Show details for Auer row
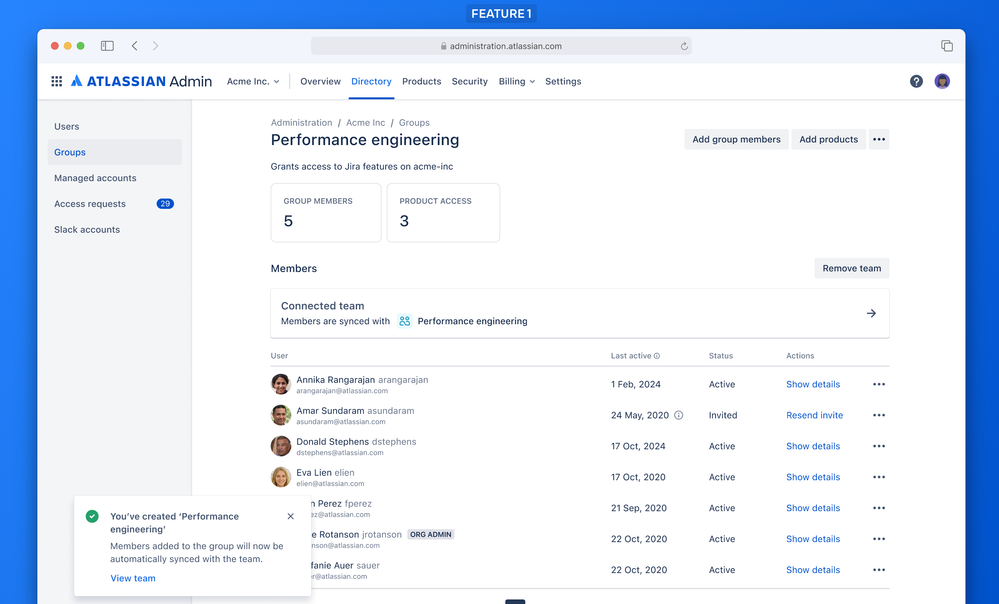 [813, 570]
